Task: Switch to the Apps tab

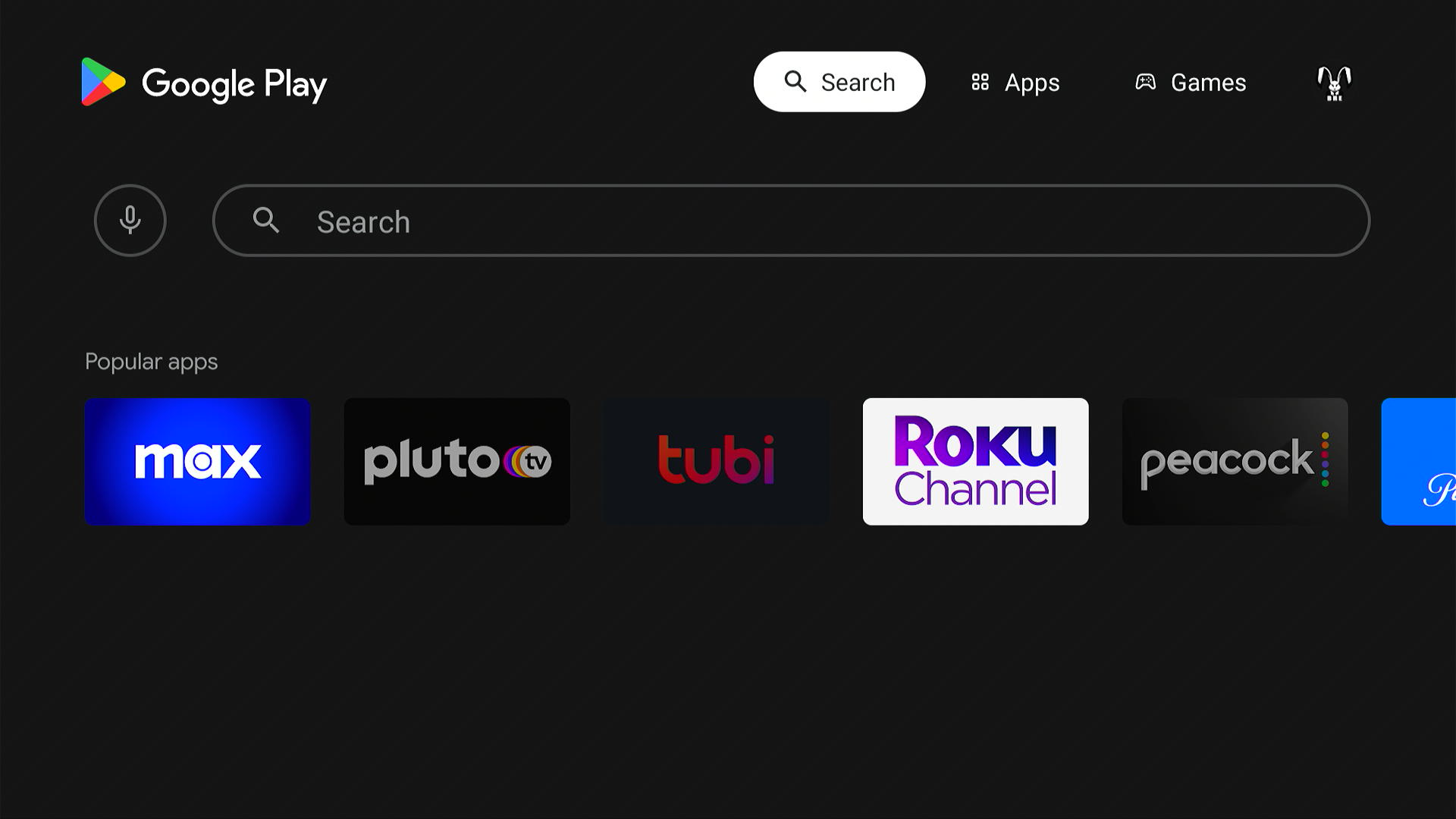Action: (x=1015, y=82)
